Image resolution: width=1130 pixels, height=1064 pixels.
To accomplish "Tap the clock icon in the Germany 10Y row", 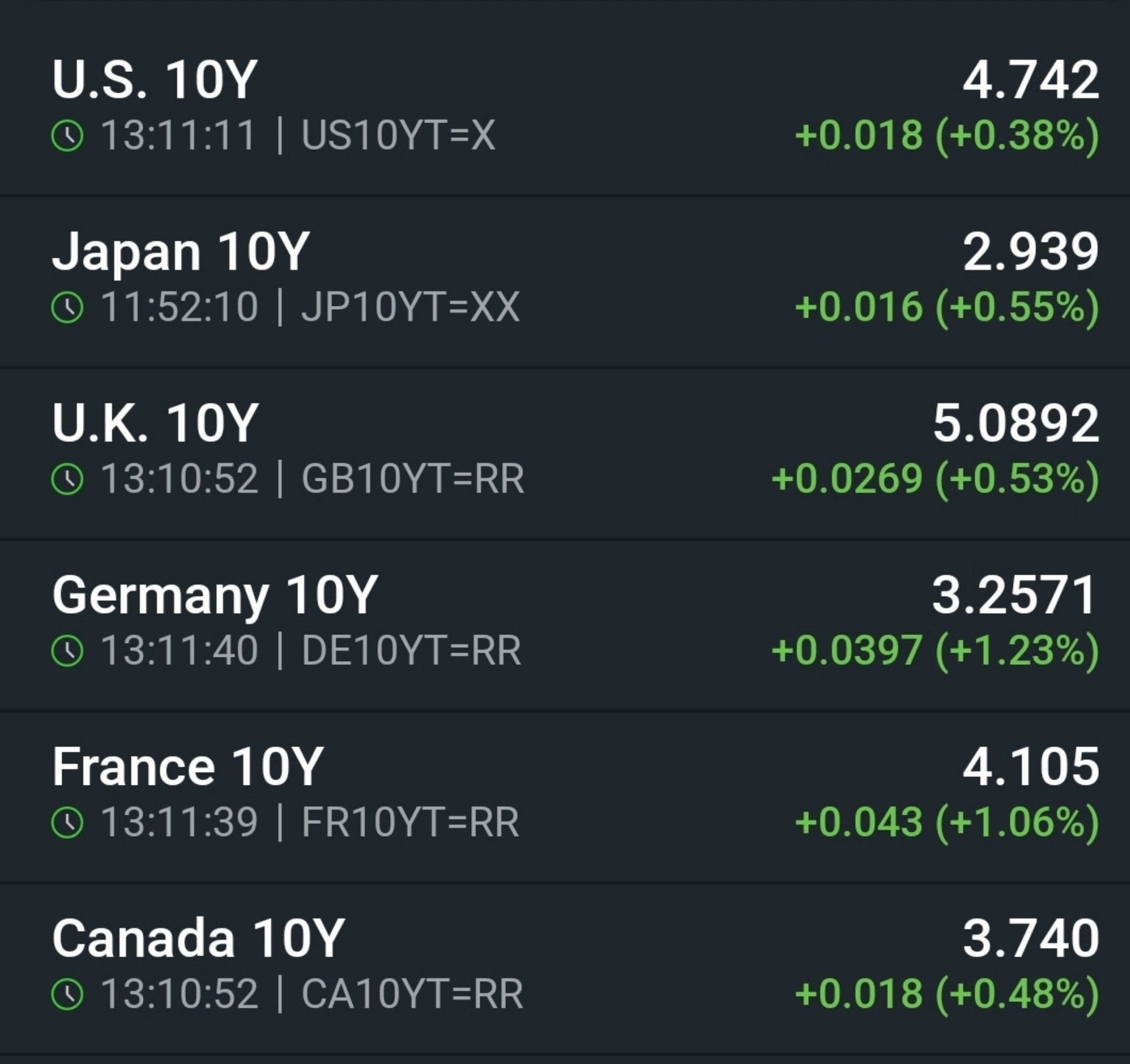I will point(67,651).
